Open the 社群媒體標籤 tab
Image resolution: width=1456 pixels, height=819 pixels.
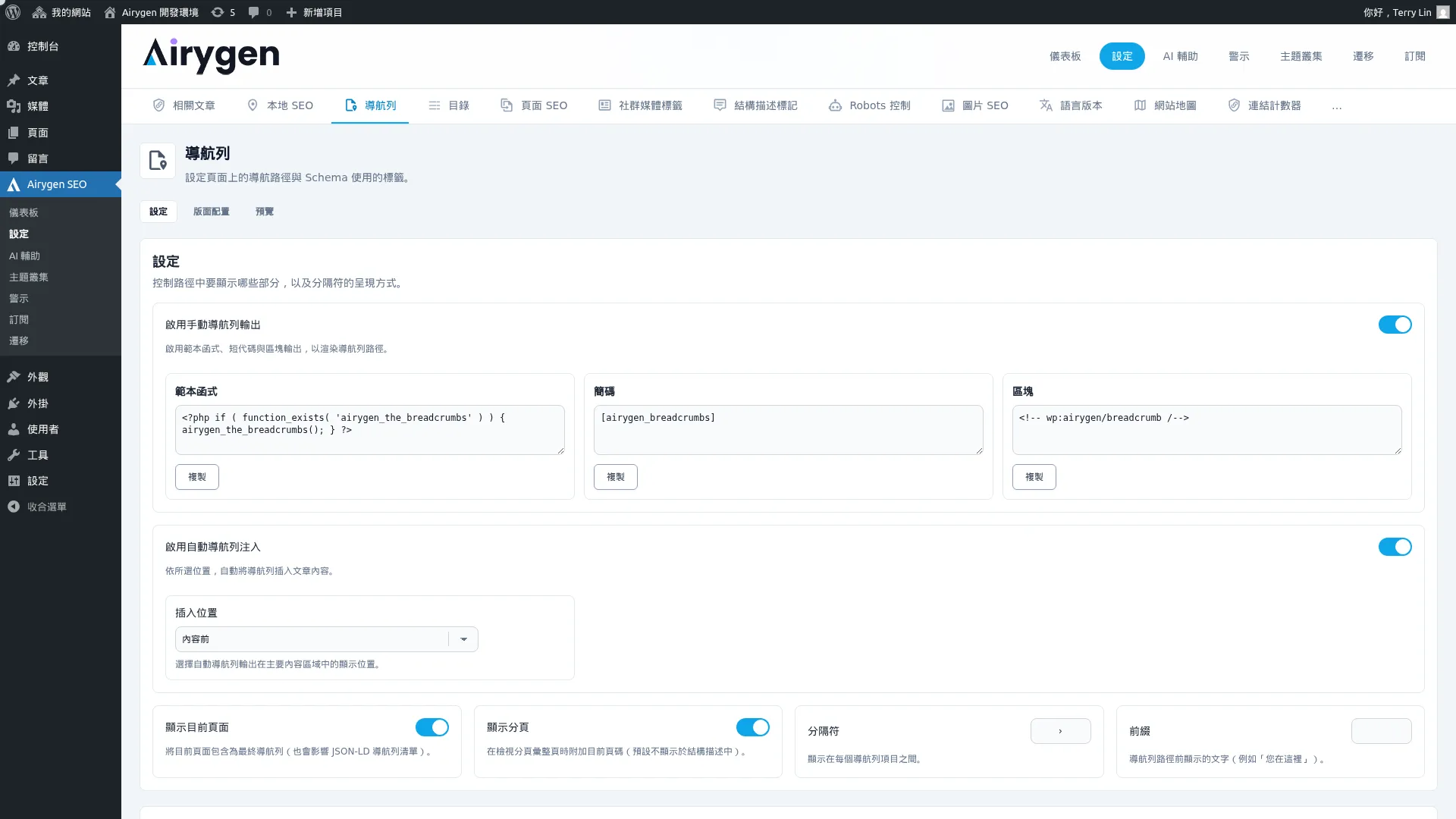click(640, 105)
